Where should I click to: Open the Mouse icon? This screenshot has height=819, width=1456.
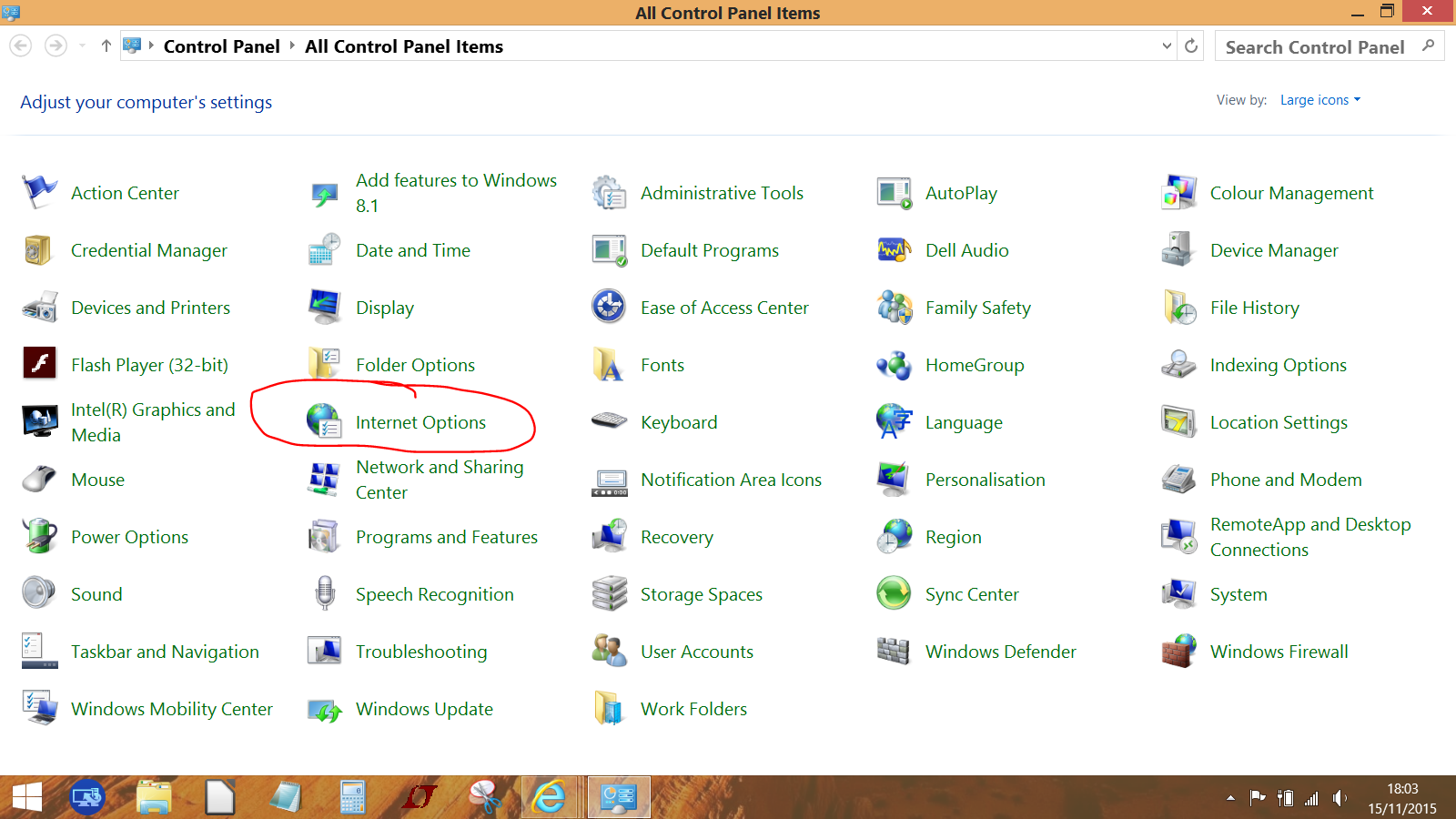[x=39, y=480]
